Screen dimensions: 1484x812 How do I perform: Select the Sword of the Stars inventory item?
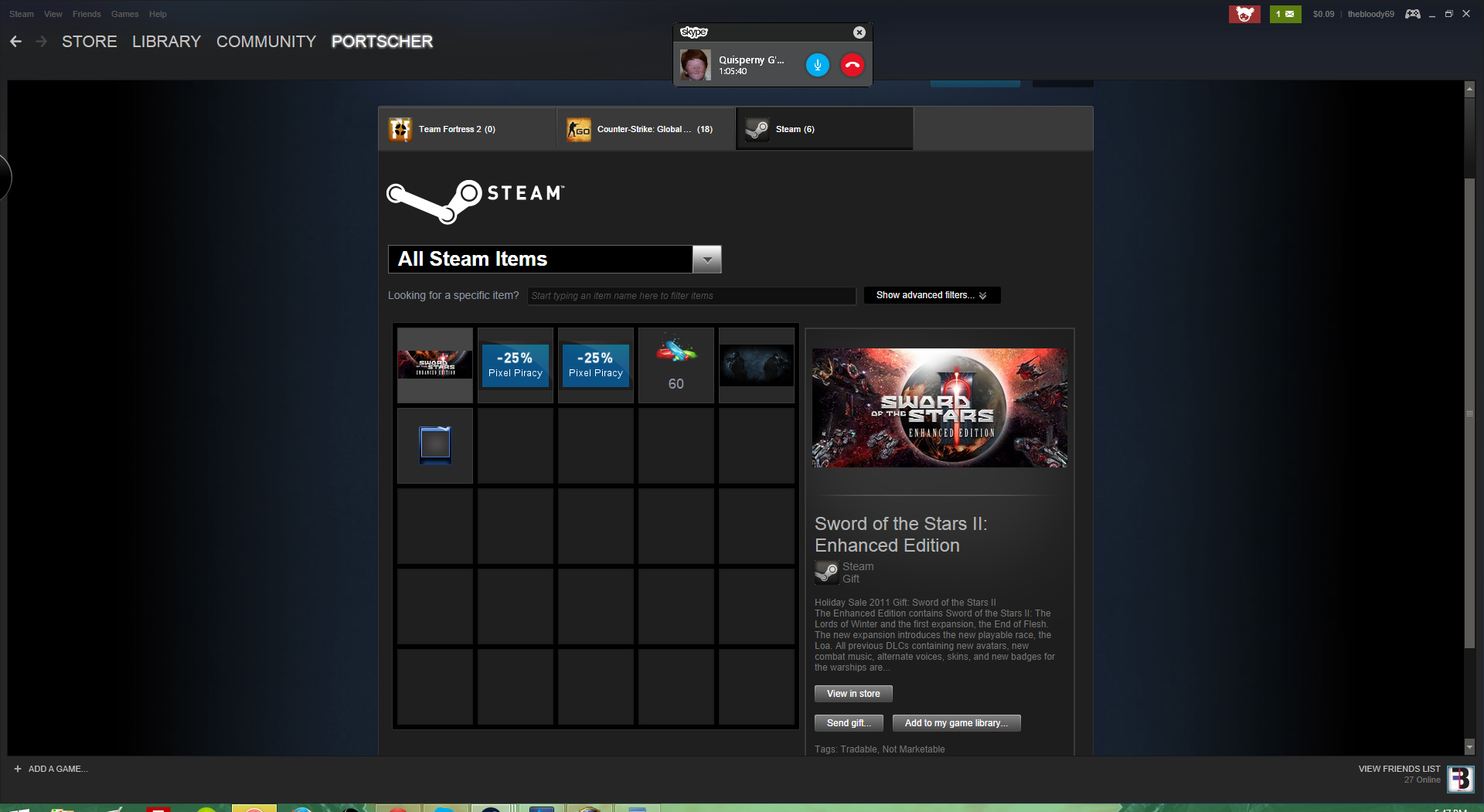(435, 365)
